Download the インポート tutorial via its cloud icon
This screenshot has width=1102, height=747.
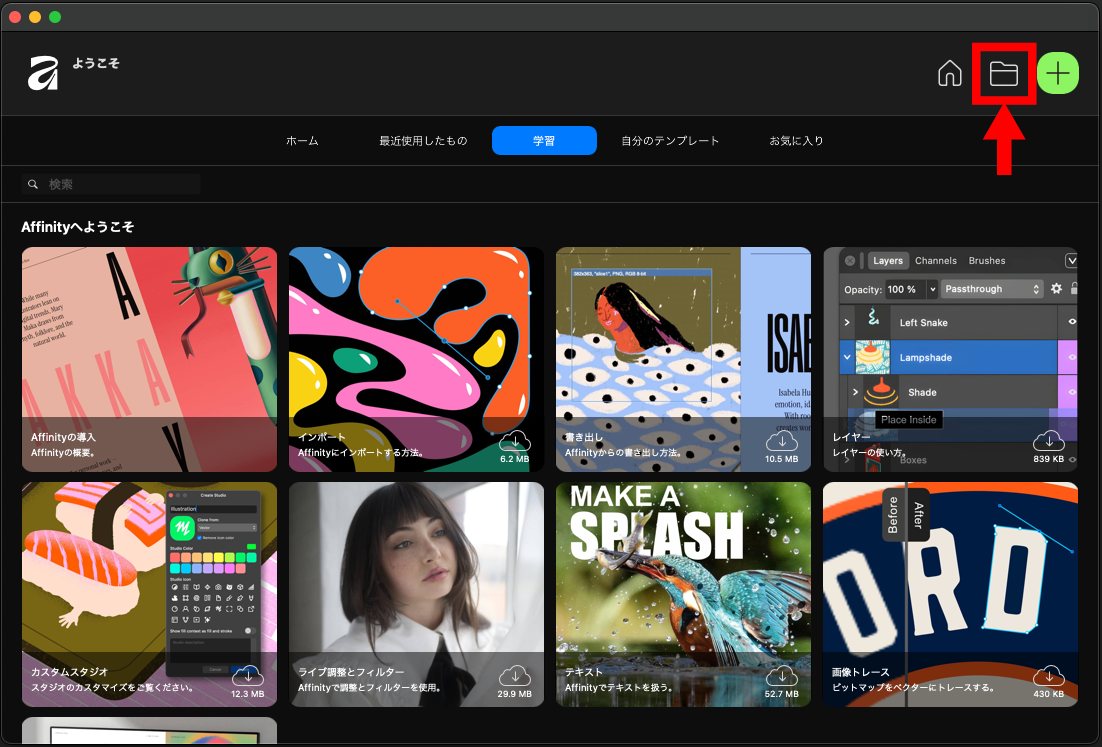point(514,442)
